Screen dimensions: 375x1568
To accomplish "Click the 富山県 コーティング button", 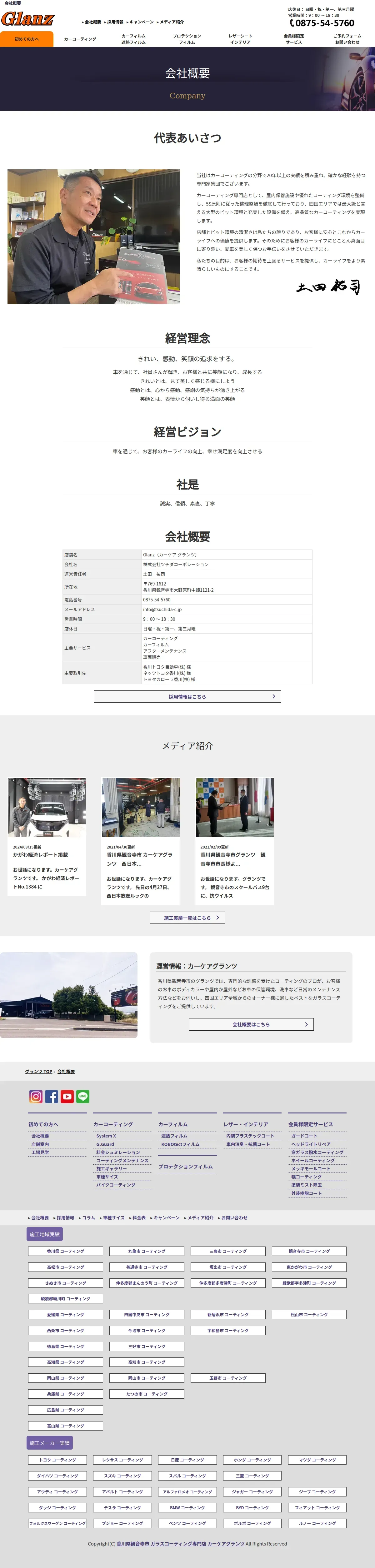I will 66,1426.
